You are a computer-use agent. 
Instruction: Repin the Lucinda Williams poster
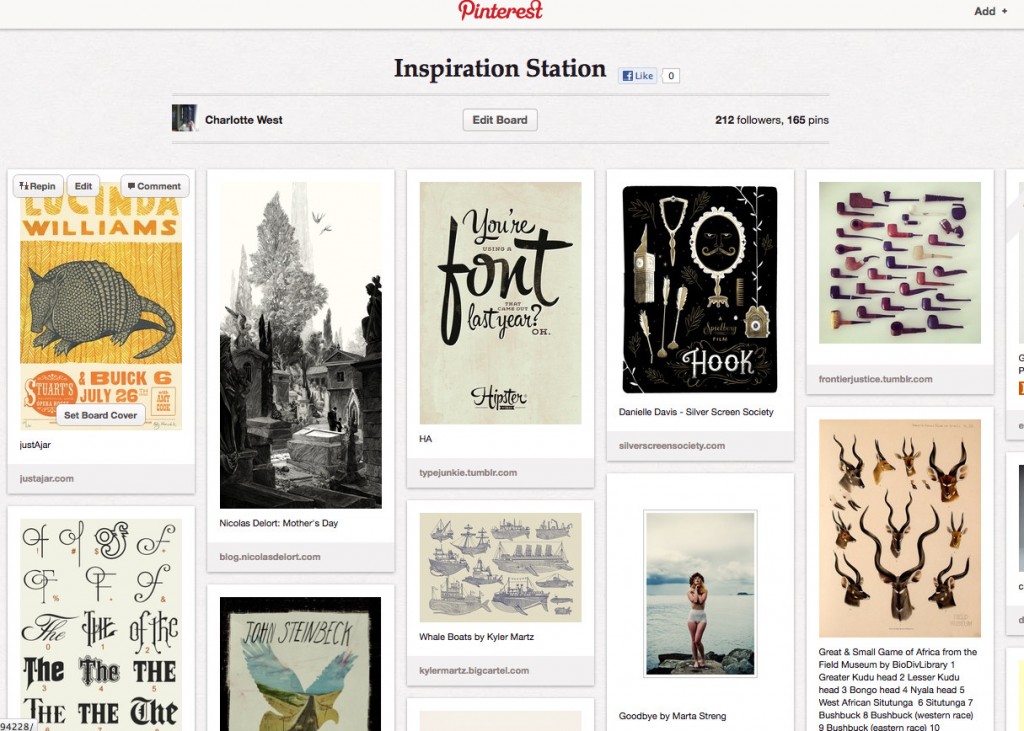[x=38, y=186]
